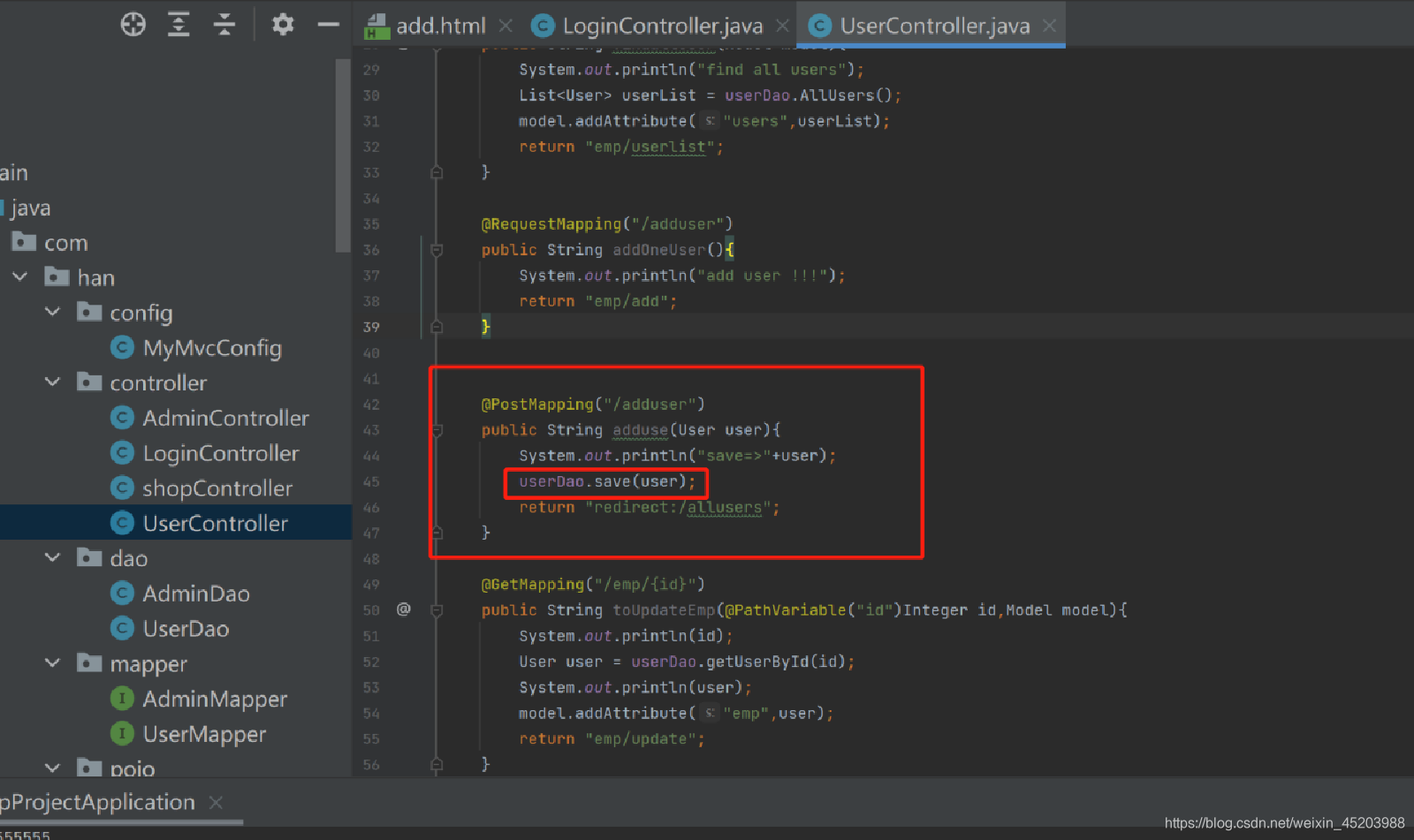Collapse the mapper package

coord(53,663)
